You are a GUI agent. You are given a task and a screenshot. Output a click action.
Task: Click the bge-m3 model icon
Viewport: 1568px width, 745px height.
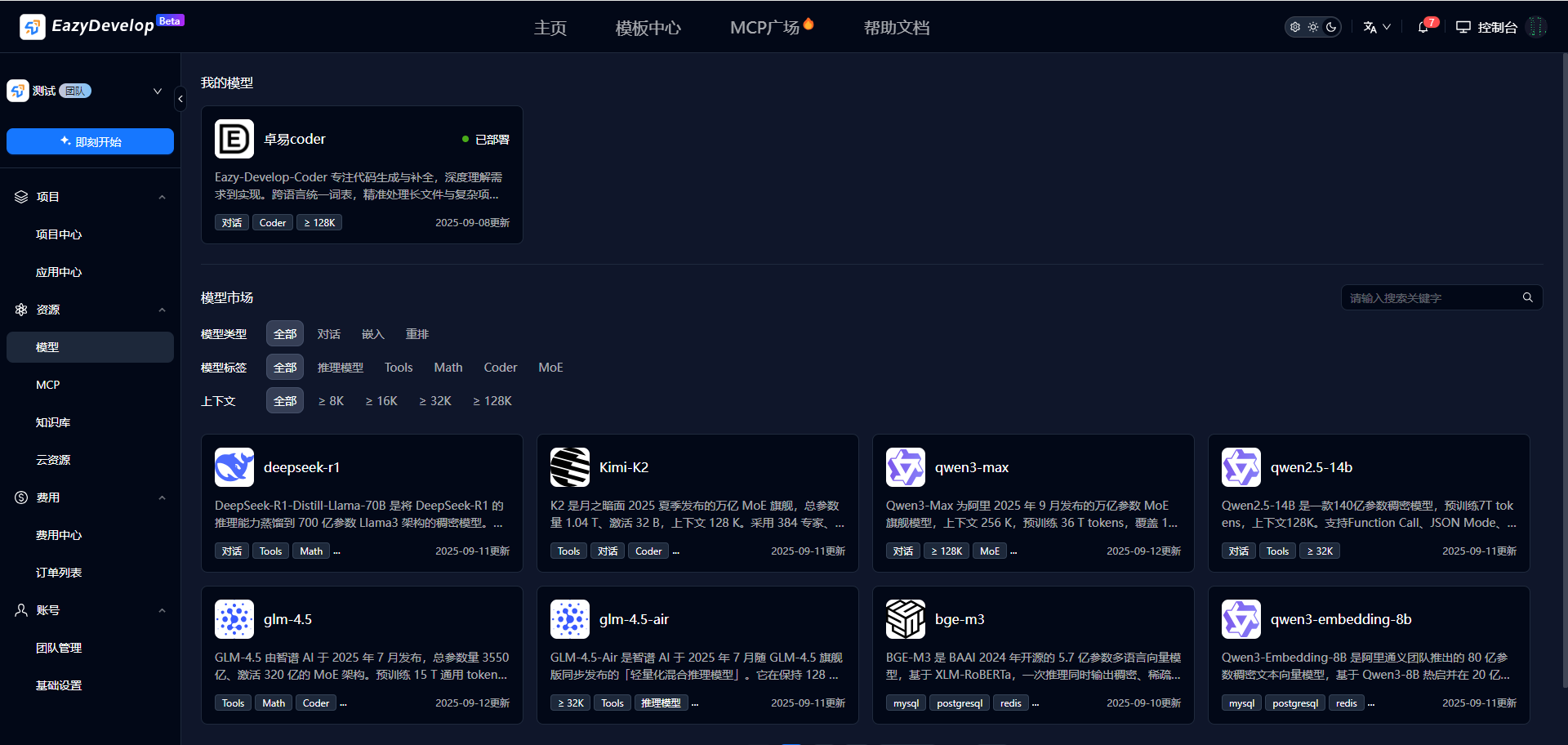(x=906, y=619)
